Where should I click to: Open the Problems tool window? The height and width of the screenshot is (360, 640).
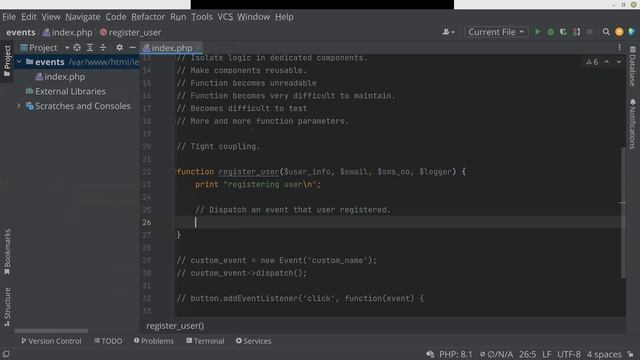pyautogui.click(x=153, y=341)
